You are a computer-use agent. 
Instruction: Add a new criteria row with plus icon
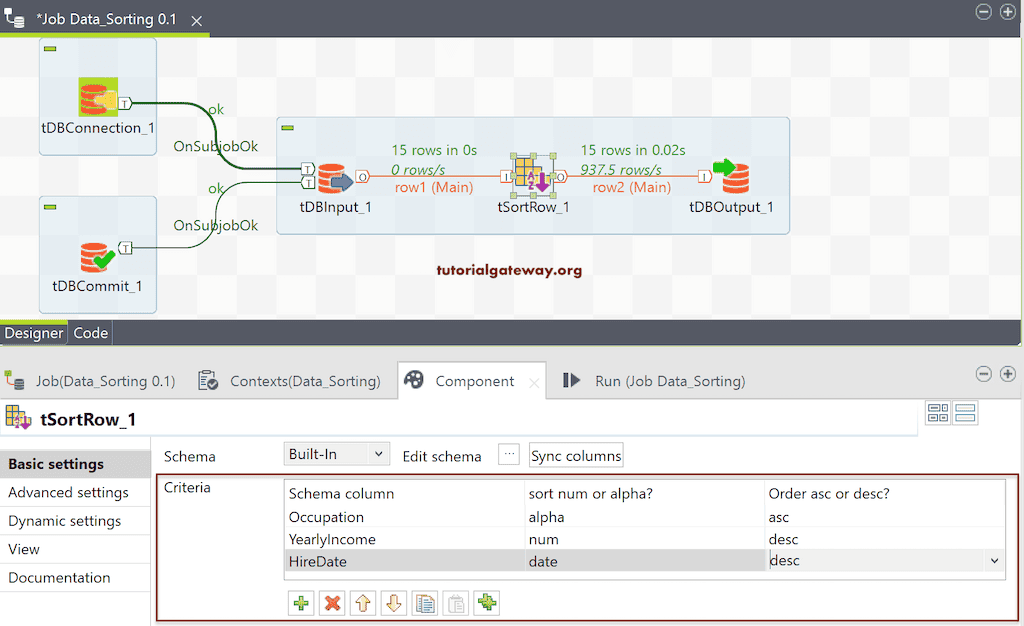(x=301, y=603)
